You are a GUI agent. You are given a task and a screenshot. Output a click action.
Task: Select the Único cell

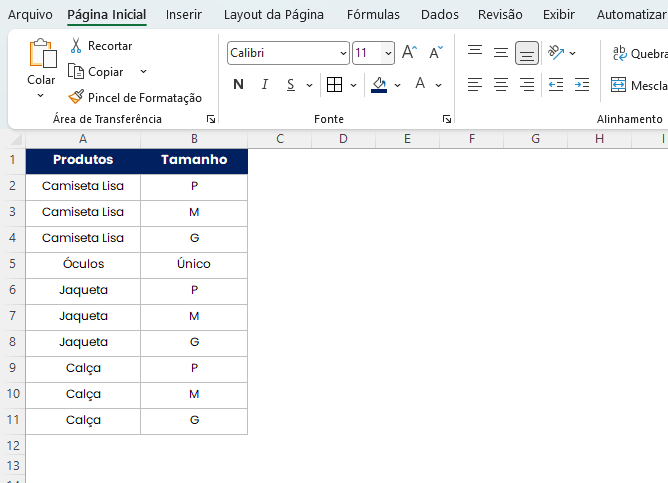point(194,264)
